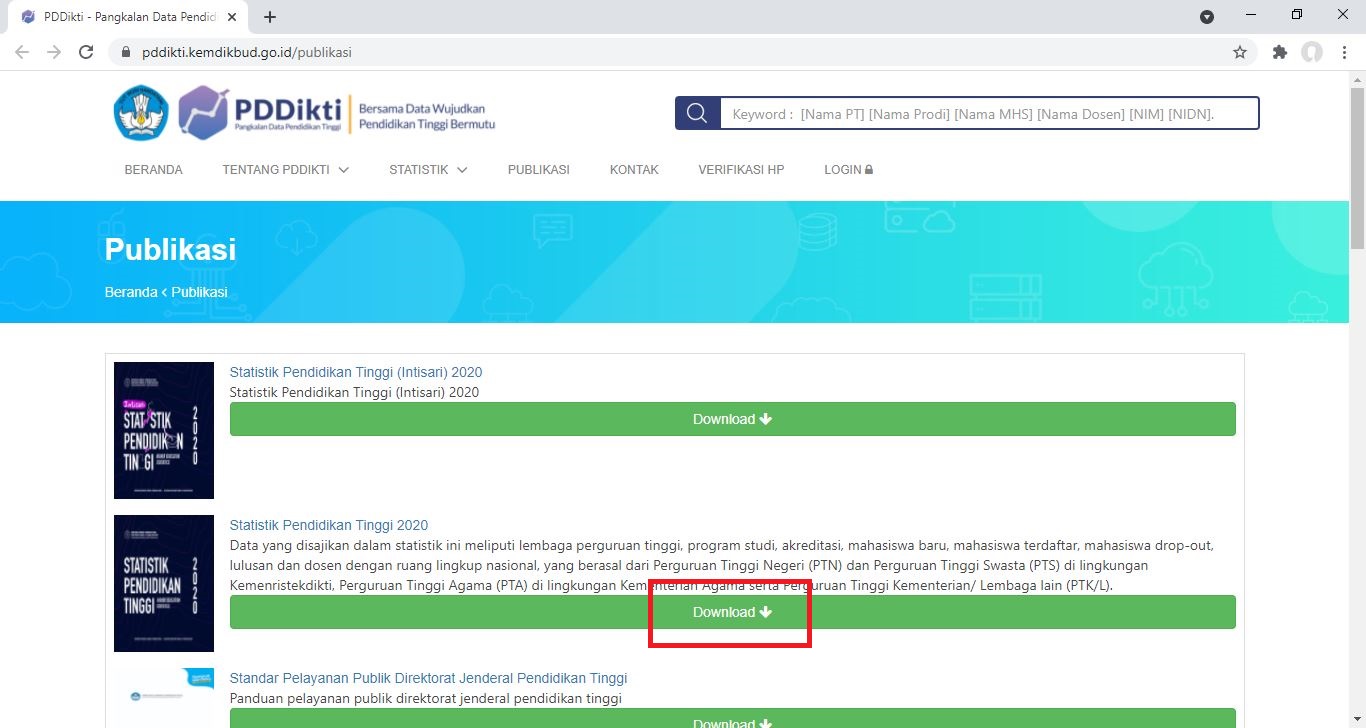Open the Chrome profile avatar
This screenshot has width=1366, height=728.
pos(1312,52)
